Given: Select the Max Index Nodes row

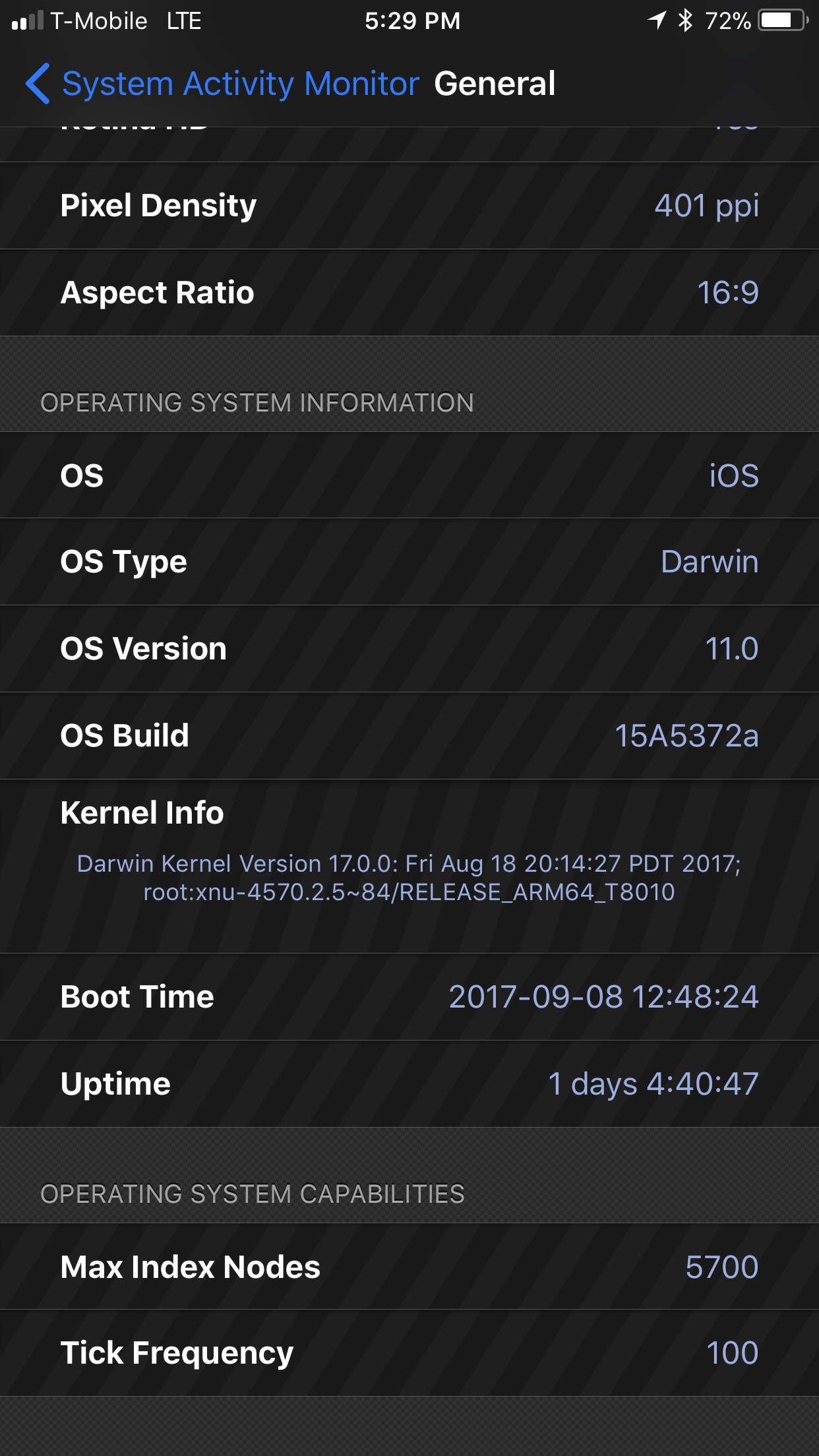Looking at the screenshot, I should (x=409, y=1267).
